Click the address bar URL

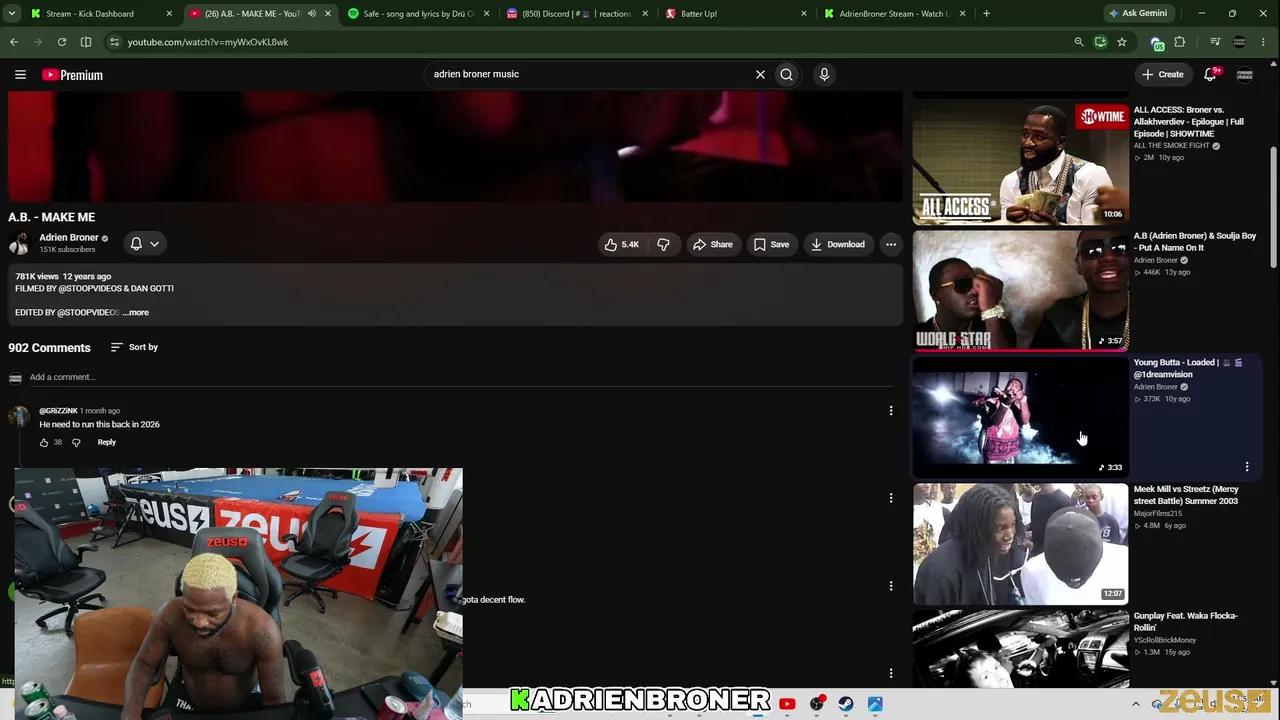tap(208, 42)
